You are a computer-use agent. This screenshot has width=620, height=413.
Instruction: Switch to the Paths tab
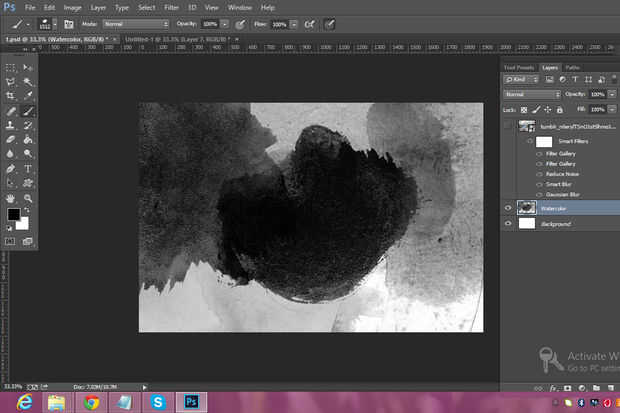[x=572, y=67]
